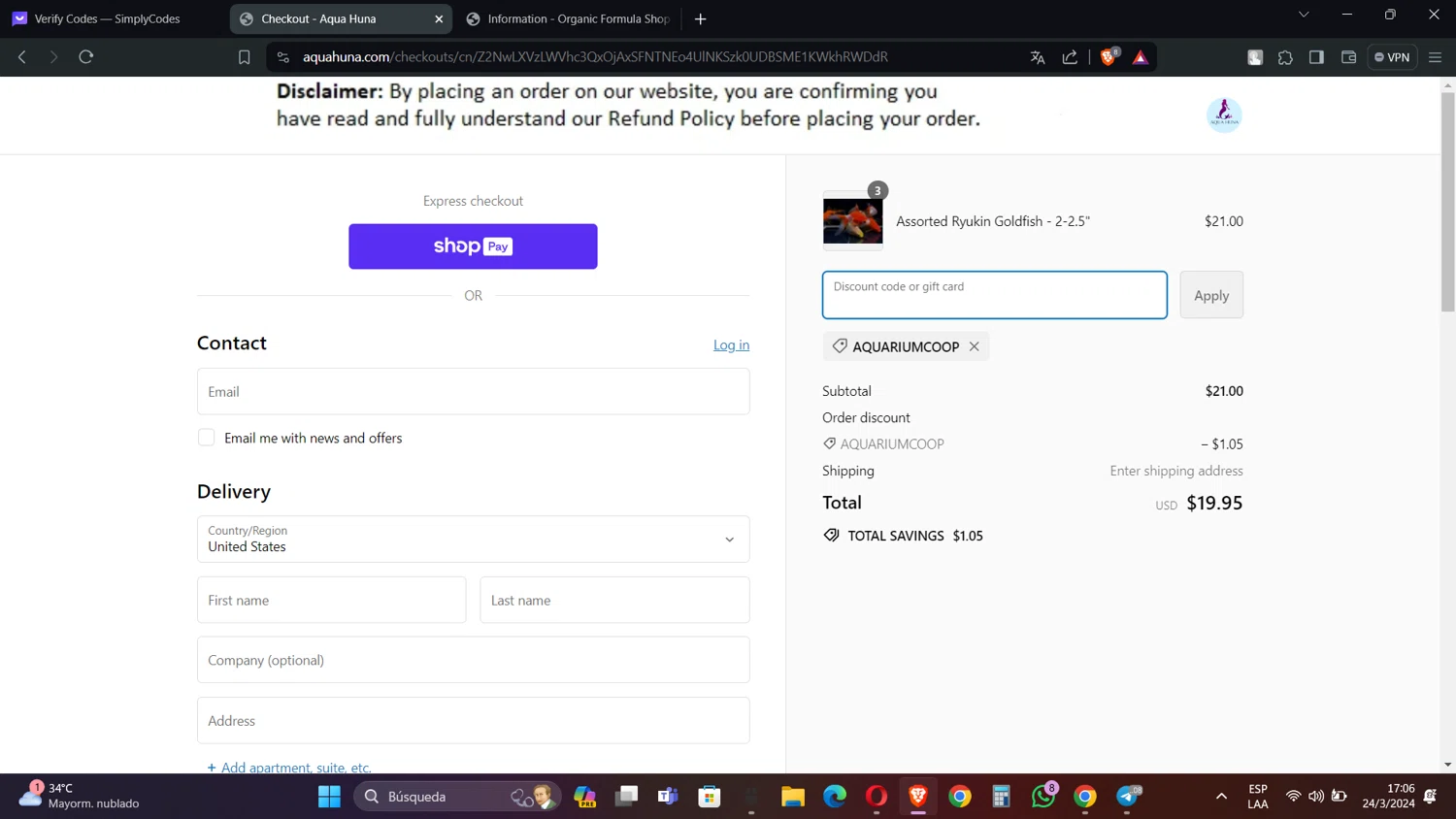The width and height of the screenshot is (1456, 819).
Task: Open ESP LAA language switcher
Action: [x=1258, y=797]
